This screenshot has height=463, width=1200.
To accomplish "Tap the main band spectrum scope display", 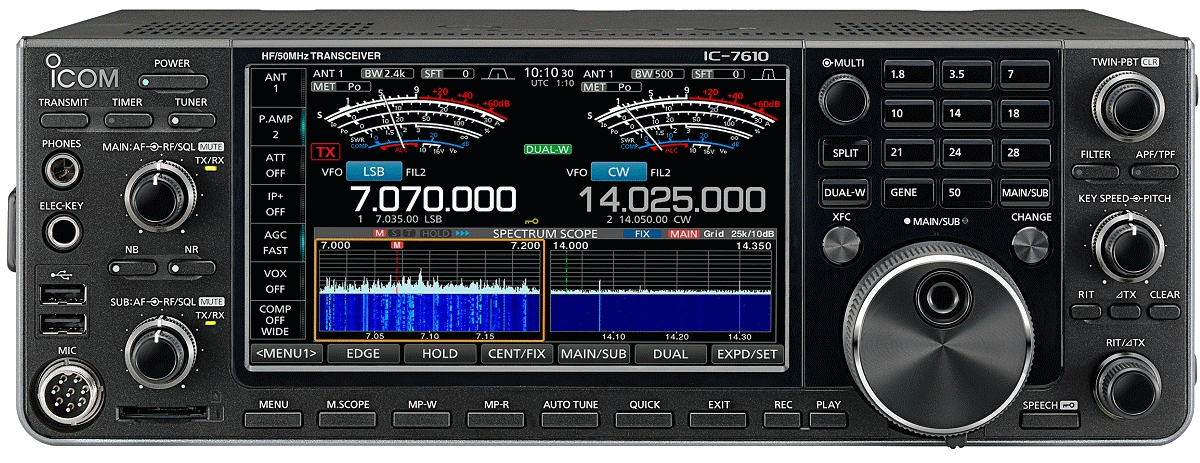I will 430,290.
